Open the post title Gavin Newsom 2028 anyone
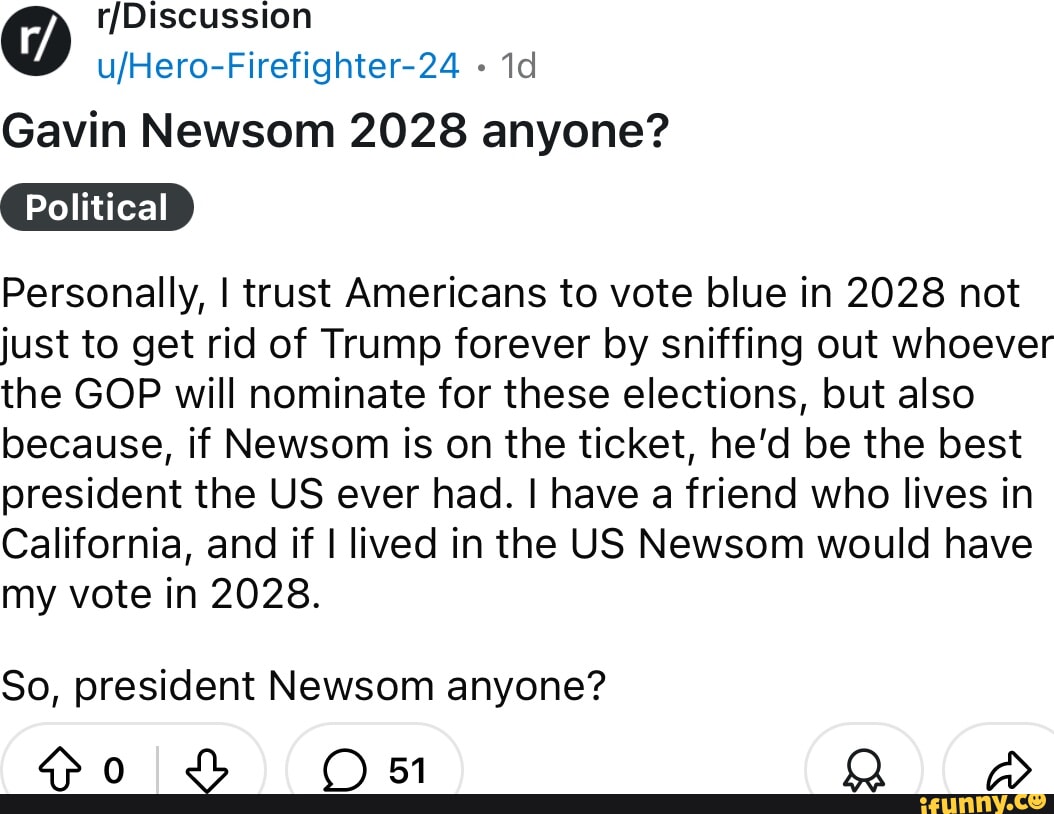Screen dimensions: 1054x814 [335, 130]
